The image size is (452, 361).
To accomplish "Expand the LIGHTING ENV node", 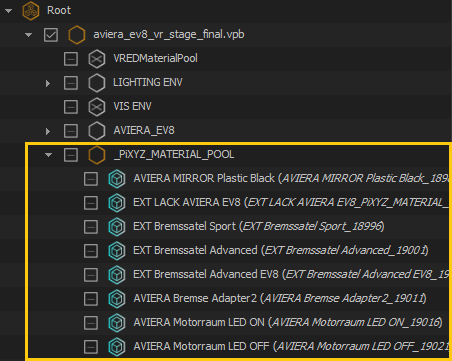I will (48, 83).
